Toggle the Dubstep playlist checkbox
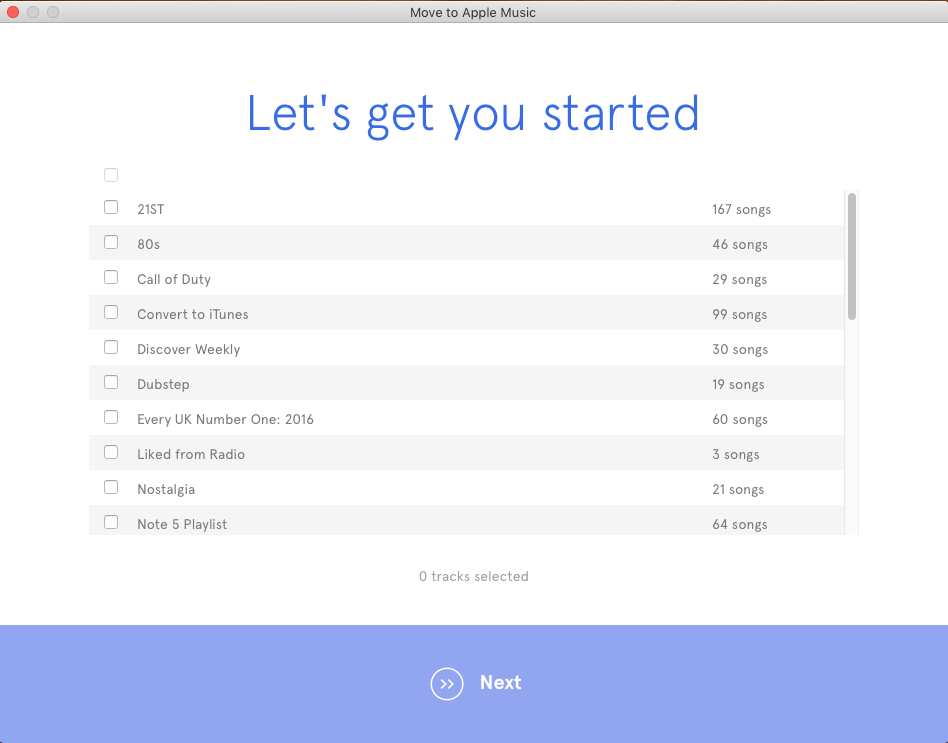 tap(111, 382)
